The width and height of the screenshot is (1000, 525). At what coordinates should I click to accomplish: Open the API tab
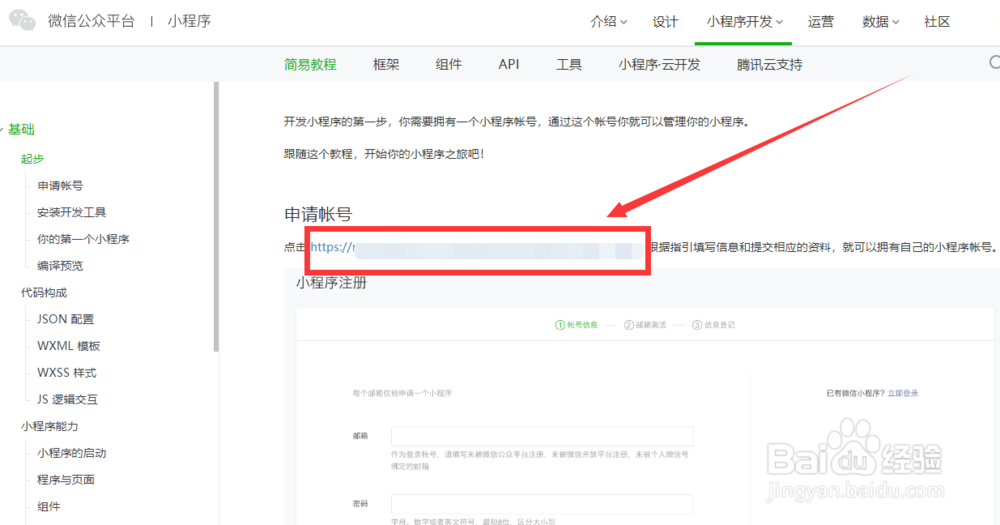pyautogui.click(x=508, y=64)
